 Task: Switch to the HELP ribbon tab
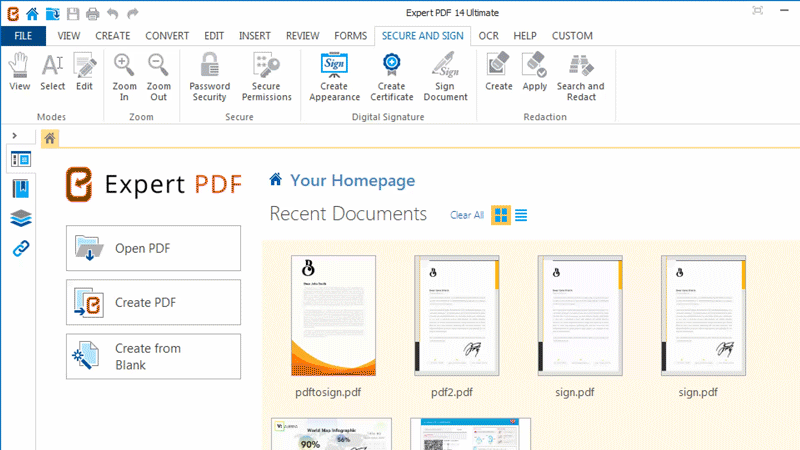point(524,36)
